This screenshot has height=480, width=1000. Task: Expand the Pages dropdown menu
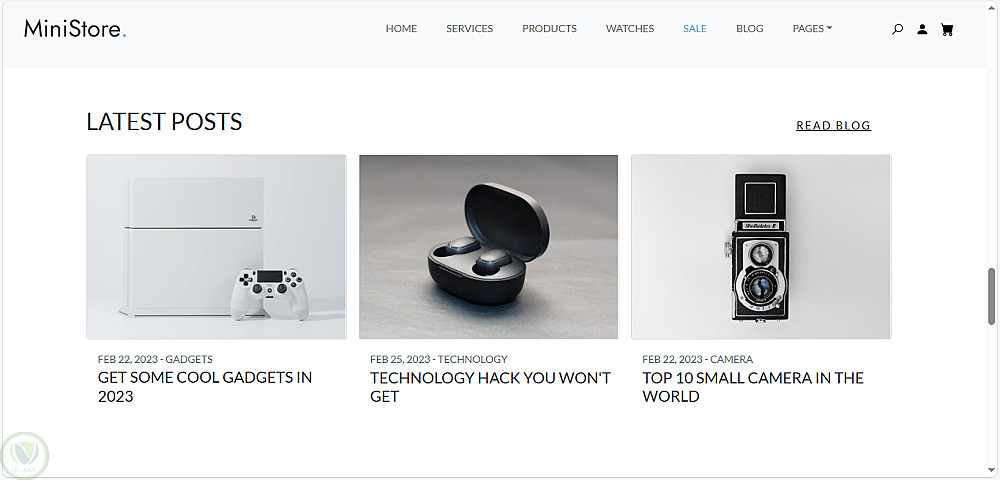(812, 29)
